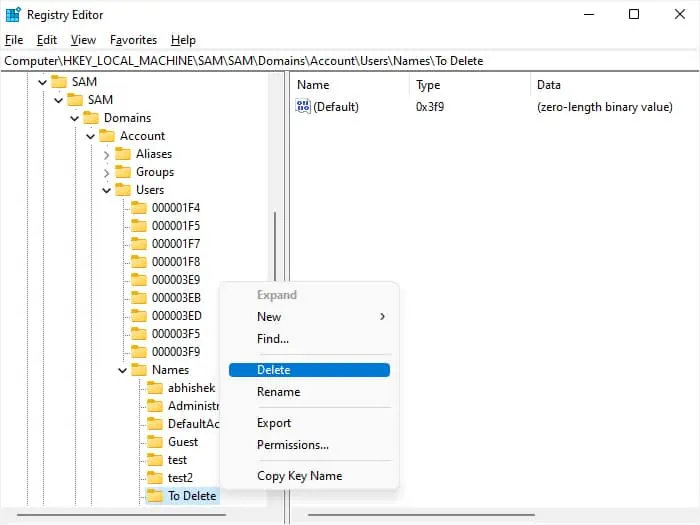Click the folder icon of key 000003F5

click(139, 334)
